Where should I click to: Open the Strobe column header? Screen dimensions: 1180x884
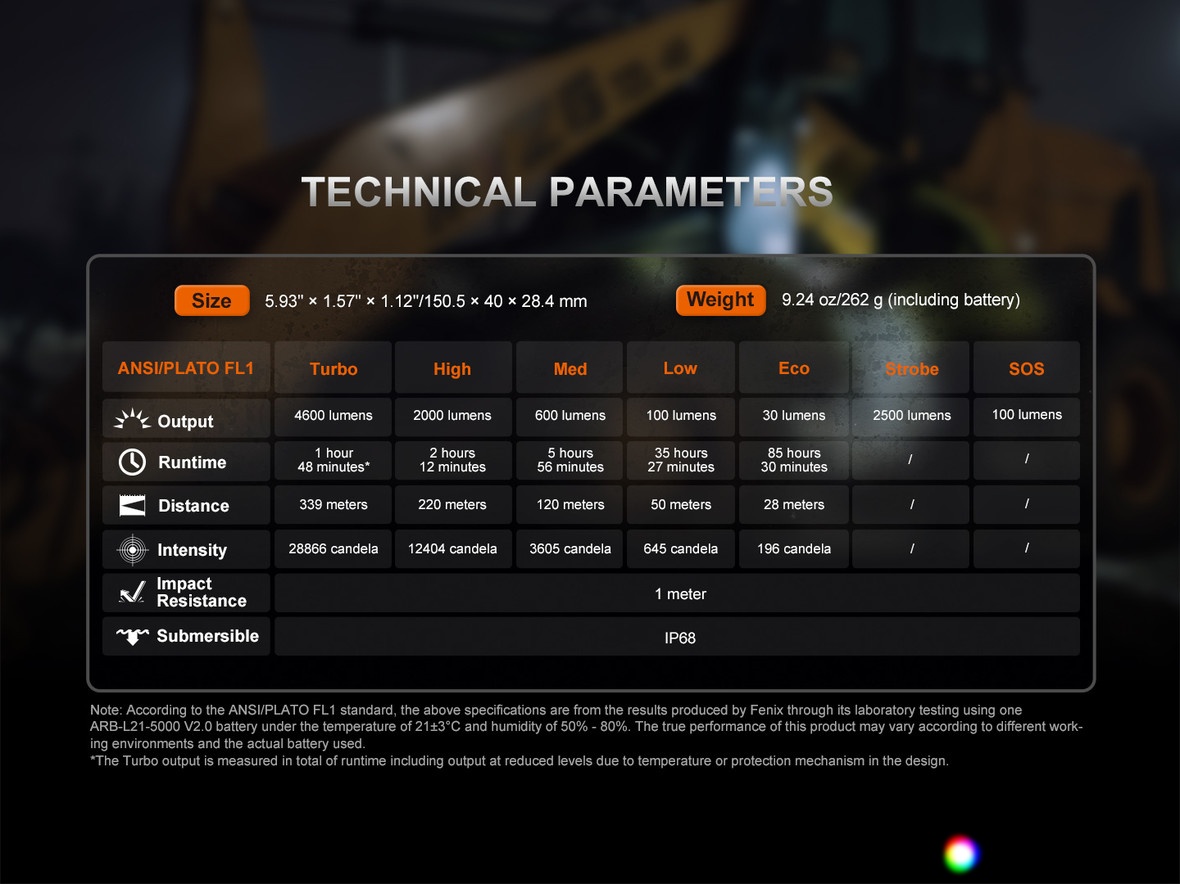point(911,369)
